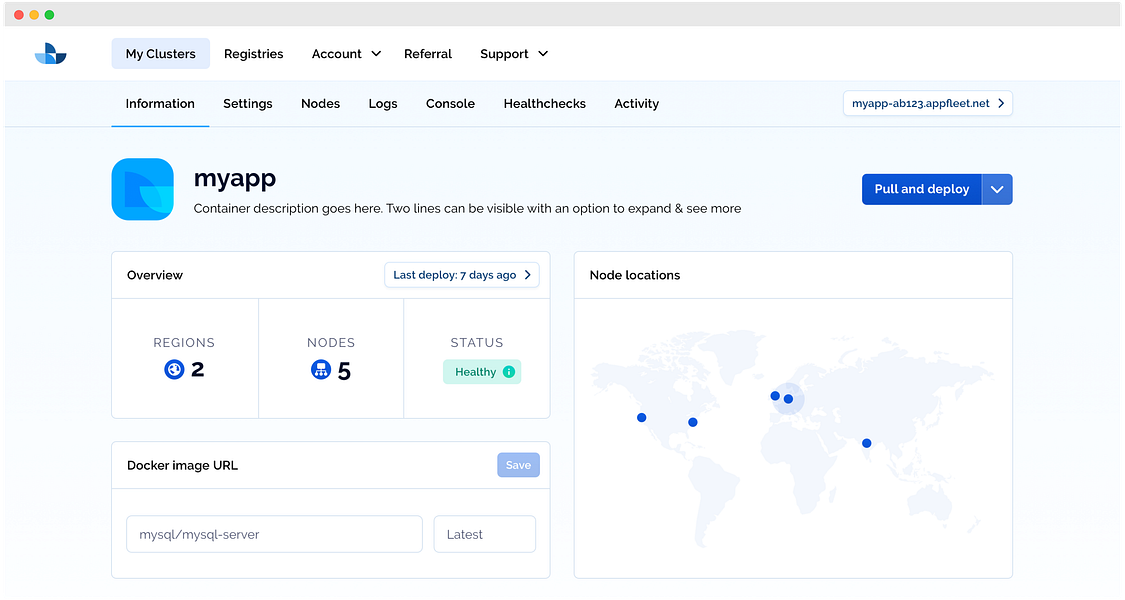Click the yellow minimize window button
The height and width of the screenshot is (600, 1125).
click(x=34, y=14)
